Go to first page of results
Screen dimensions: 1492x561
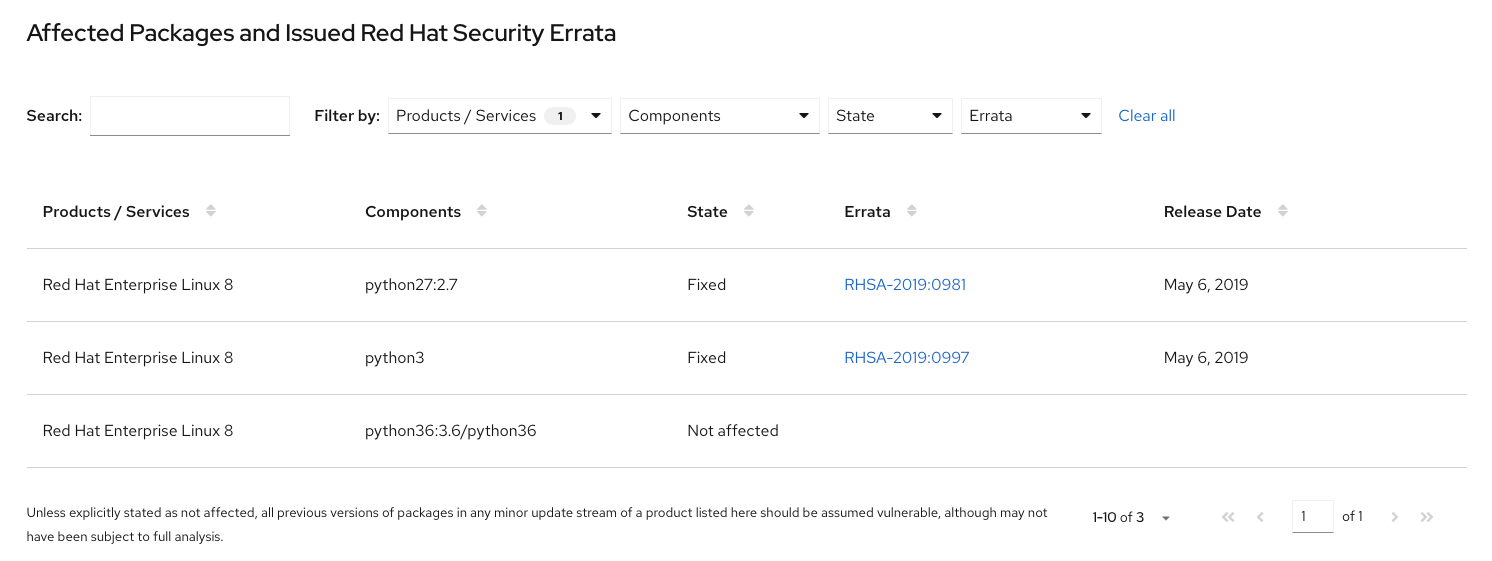[1229, 517]
